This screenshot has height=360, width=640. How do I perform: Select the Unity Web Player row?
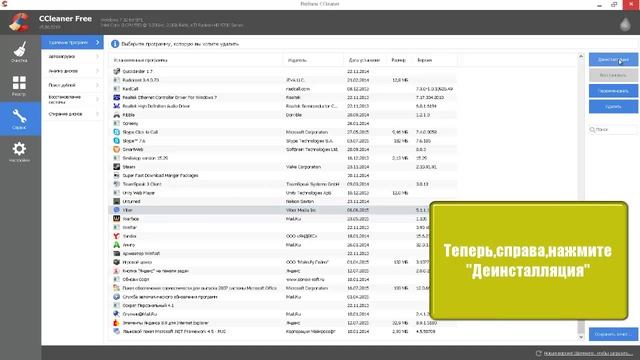coord(284,193)
